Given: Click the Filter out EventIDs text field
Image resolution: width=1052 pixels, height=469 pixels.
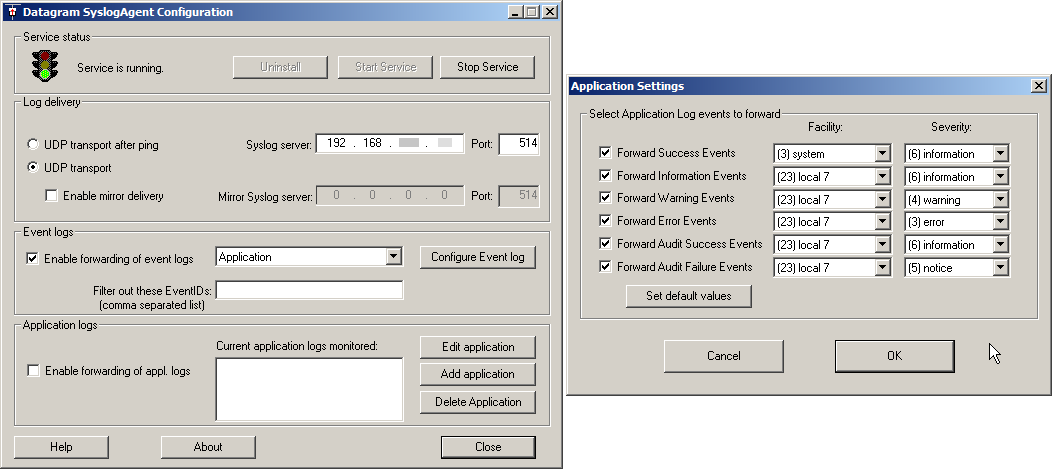Looking at the screenshot, I should pos(309,290).
